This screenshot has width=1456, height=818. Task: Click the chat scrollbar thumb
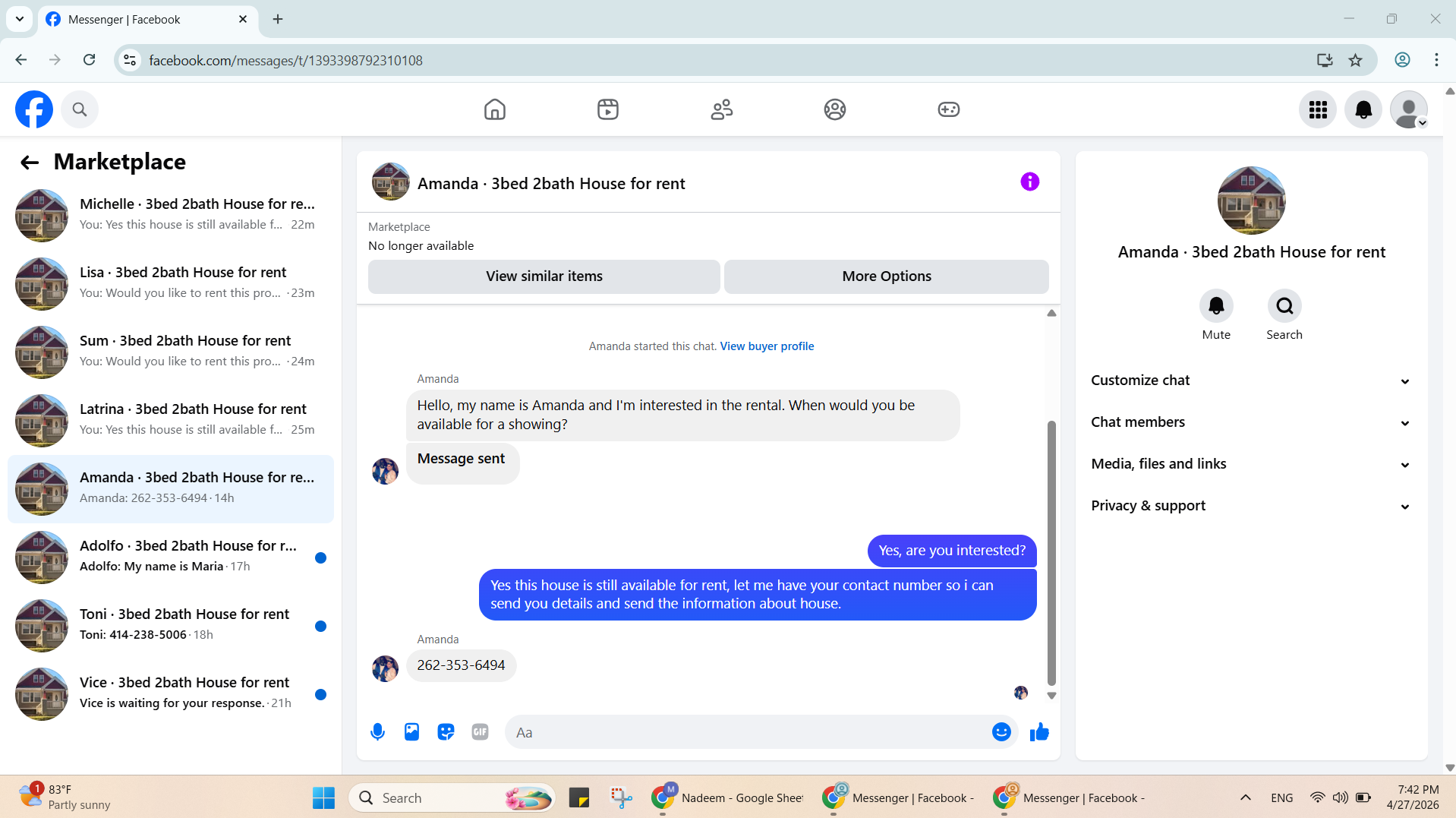click(1051, 553)
